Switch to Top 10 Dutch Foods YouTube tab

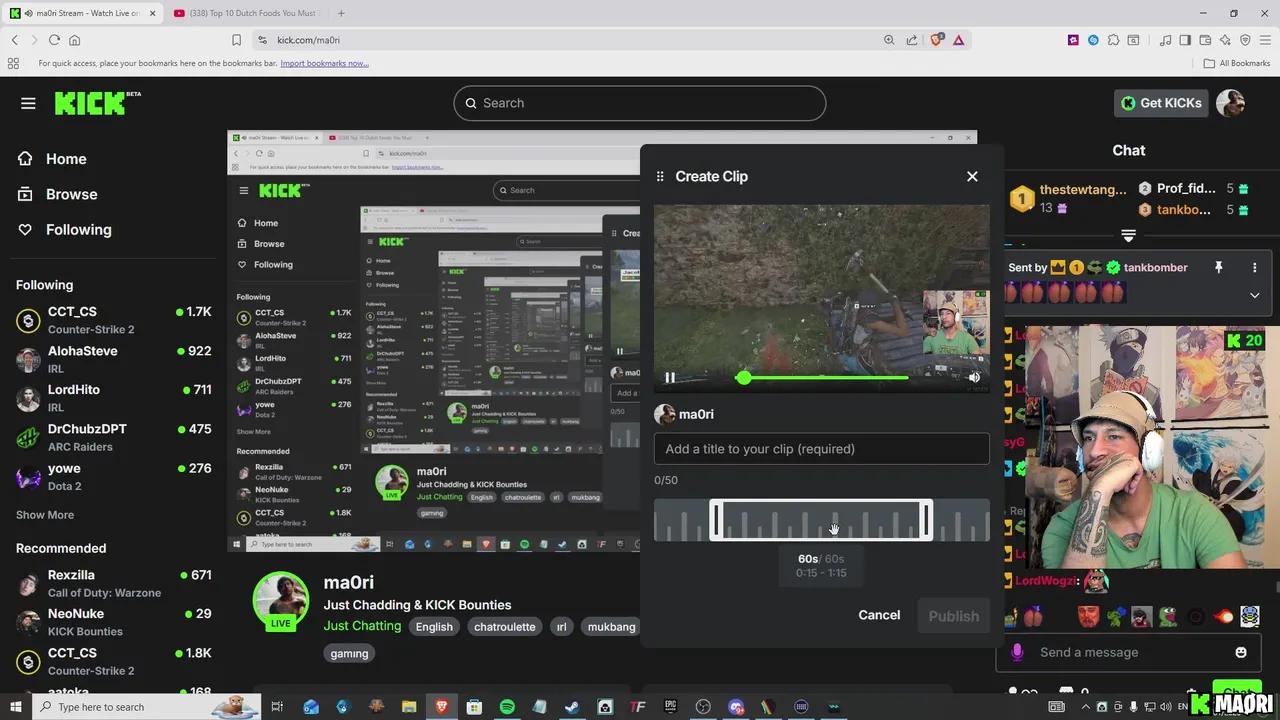[x=247, y=13]
